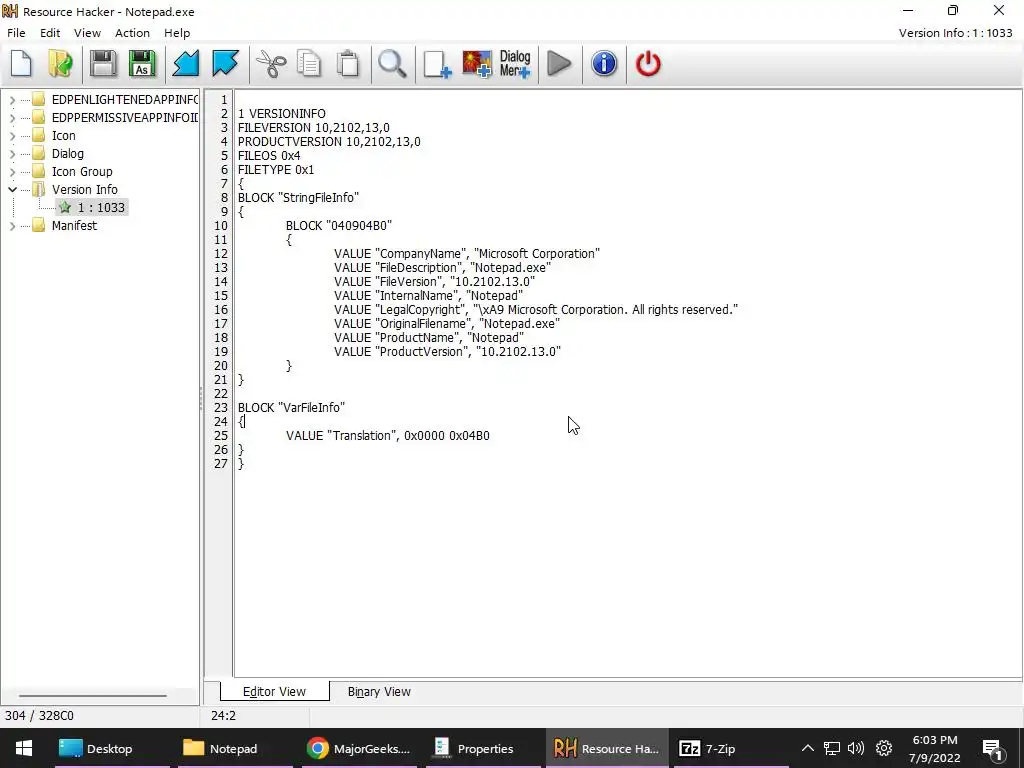Switch to the Editor View tab
This screenshot has width=1024, height=768.
point(274,692)
